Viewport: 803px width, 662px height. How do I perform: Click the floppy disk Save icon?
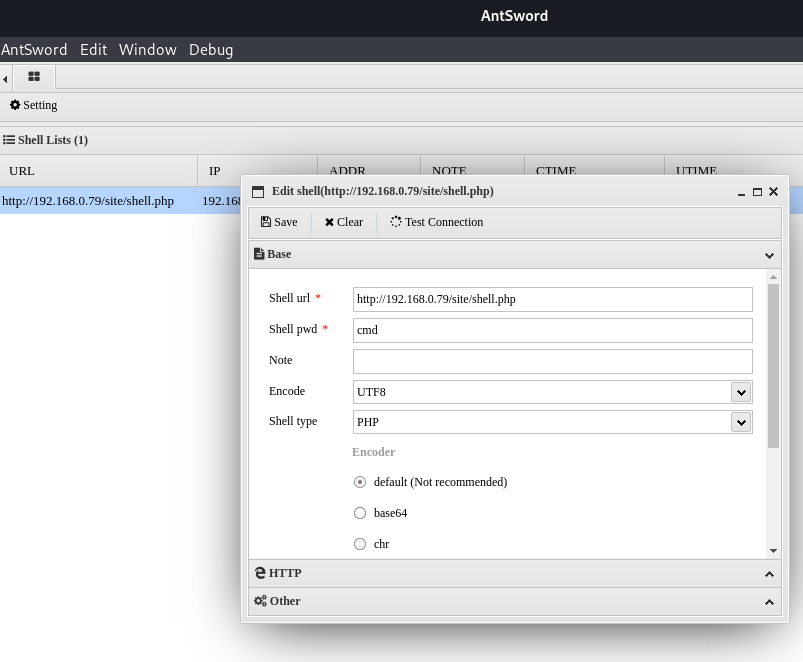[266, 222]
